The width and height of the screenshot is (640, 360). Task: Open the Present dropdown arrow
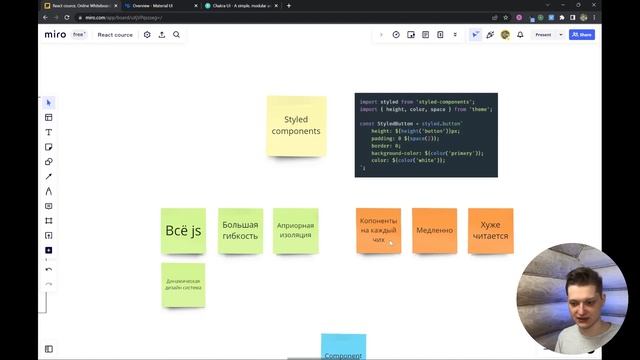point(560,35)
